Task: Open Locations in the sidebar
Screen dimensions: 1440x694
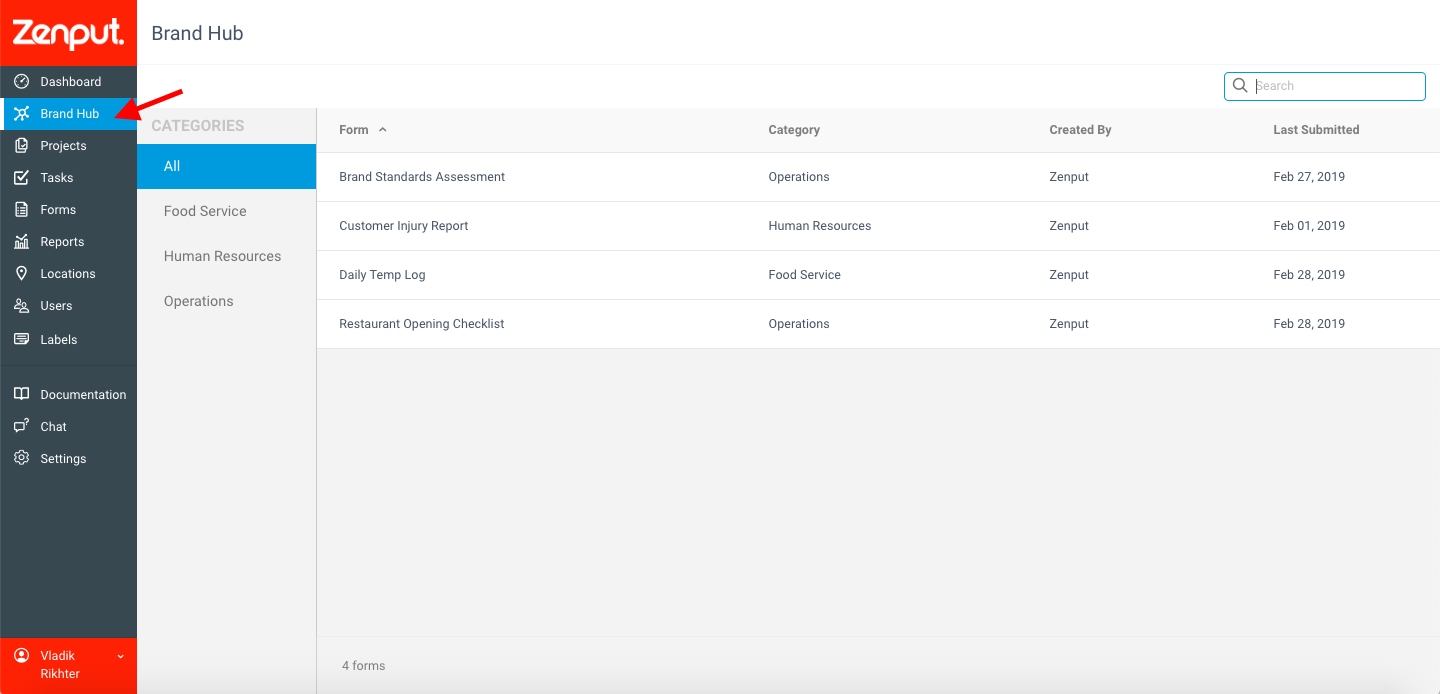Action: pyautogui.click(x=68, y=274)
